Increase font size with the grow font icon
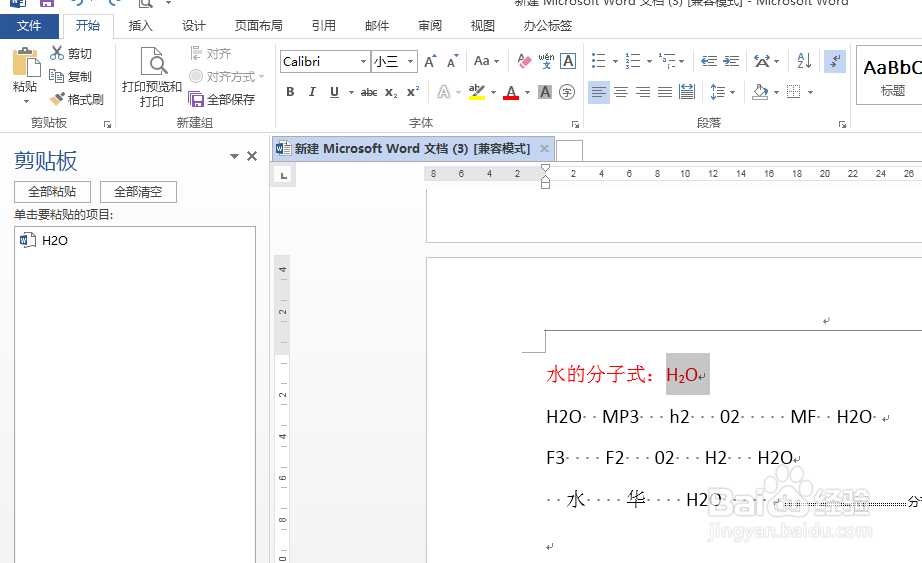The width and height of the screenshot is (922, 563). (x=430, y=61)
